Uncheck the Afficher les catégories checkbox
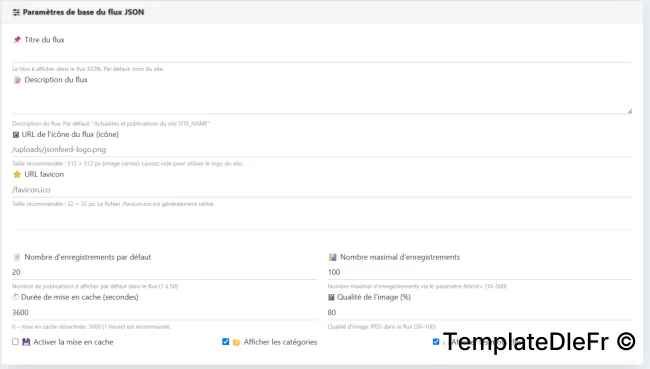Image resolution: width=650 pixels, height=369 pixels. point(226,342)
